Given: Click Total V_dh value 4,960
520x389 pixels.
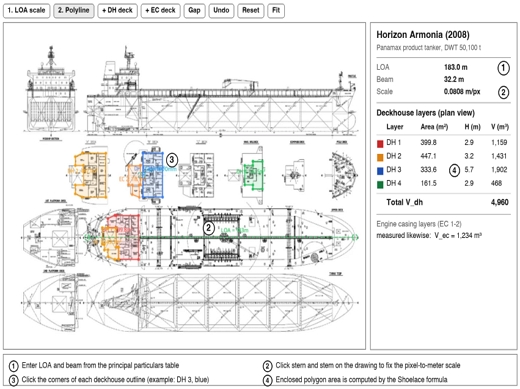Looking at the screenshot, I should 499,202.
